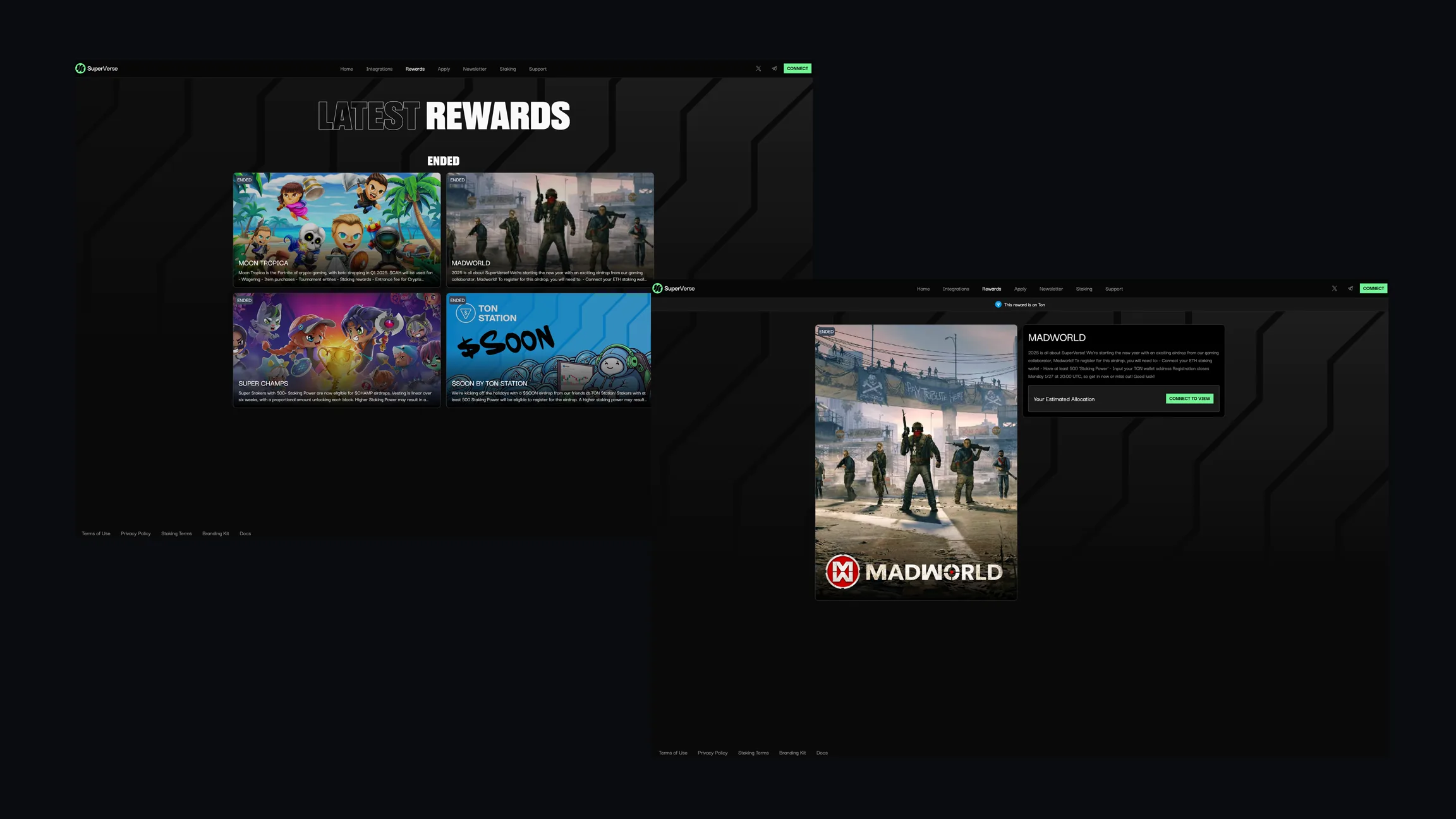Viewport: 1456px width, 819px height.
Task: Open Staking Terms in rewards list footer
Action: (x=176, y=533)
